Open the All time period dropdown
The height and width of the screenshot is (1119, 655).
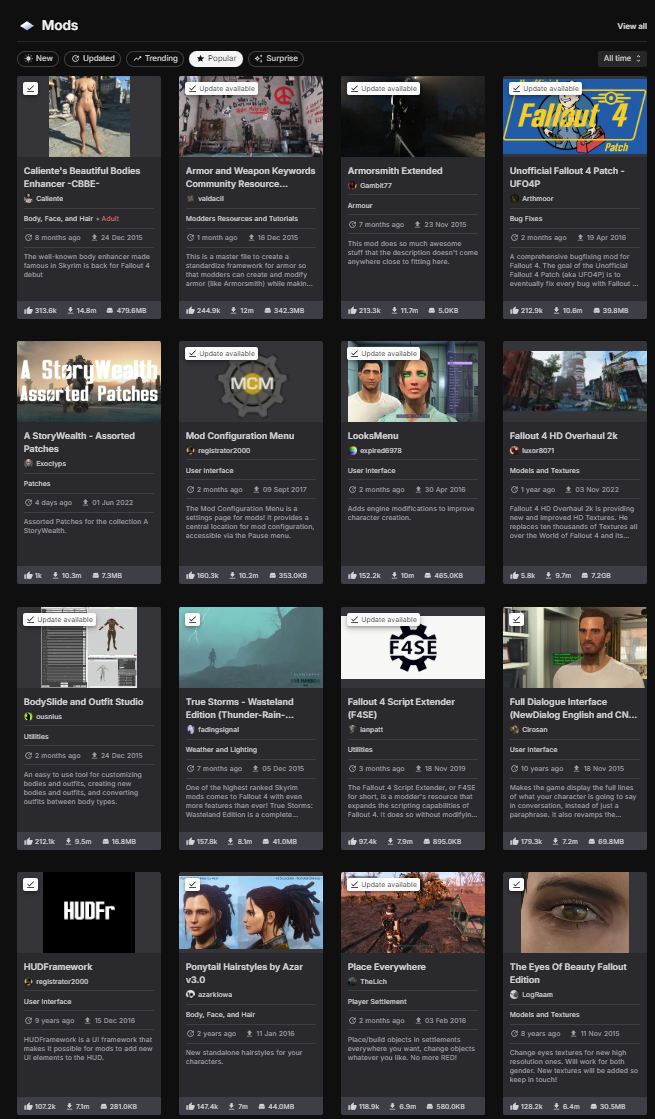622,59
